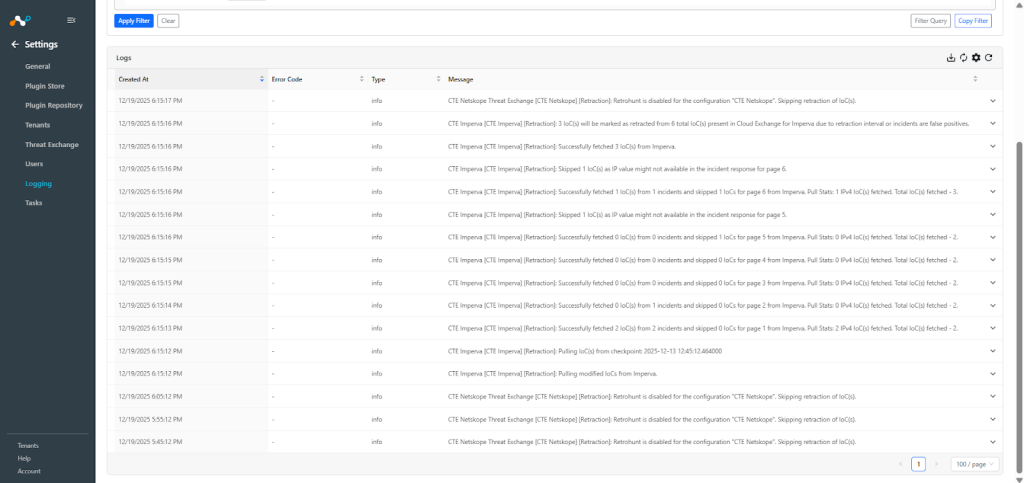Viewport: 1024px width, 483px height.
Task: Click the Copy Filter button
Action: (972, 21)
